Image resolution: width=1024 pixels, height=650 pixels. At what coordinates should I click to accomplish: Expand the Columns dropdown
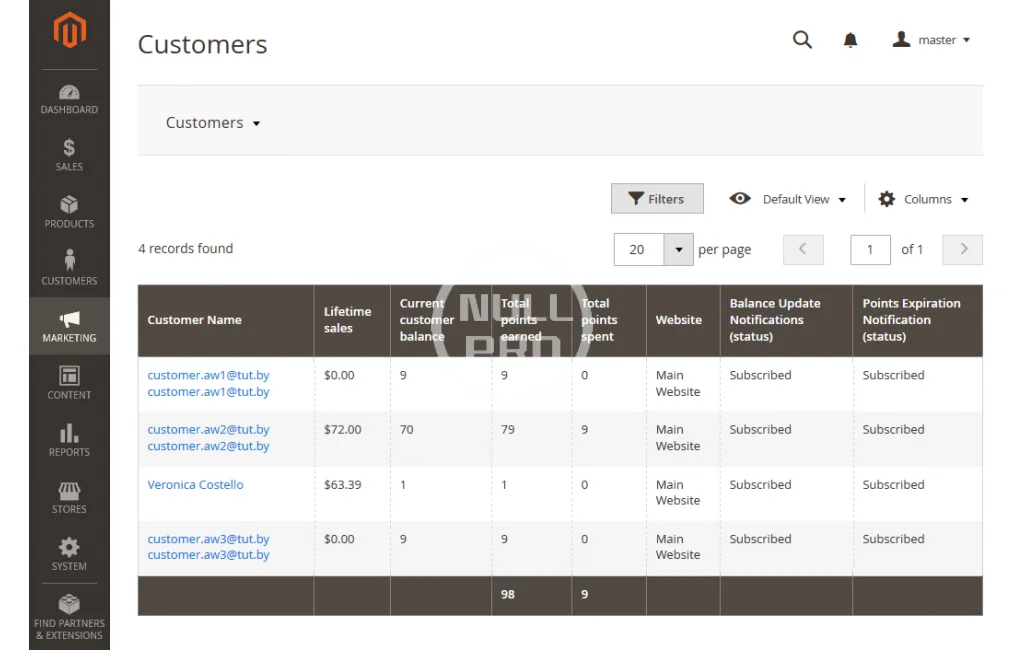point(924,199)
